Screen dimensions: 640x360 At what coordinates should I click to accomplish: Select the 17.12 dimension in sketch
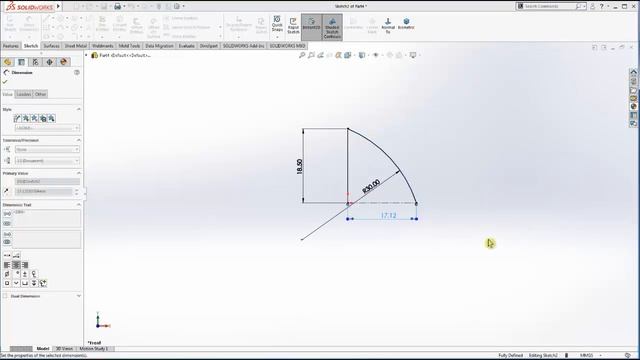coord(388,215)
